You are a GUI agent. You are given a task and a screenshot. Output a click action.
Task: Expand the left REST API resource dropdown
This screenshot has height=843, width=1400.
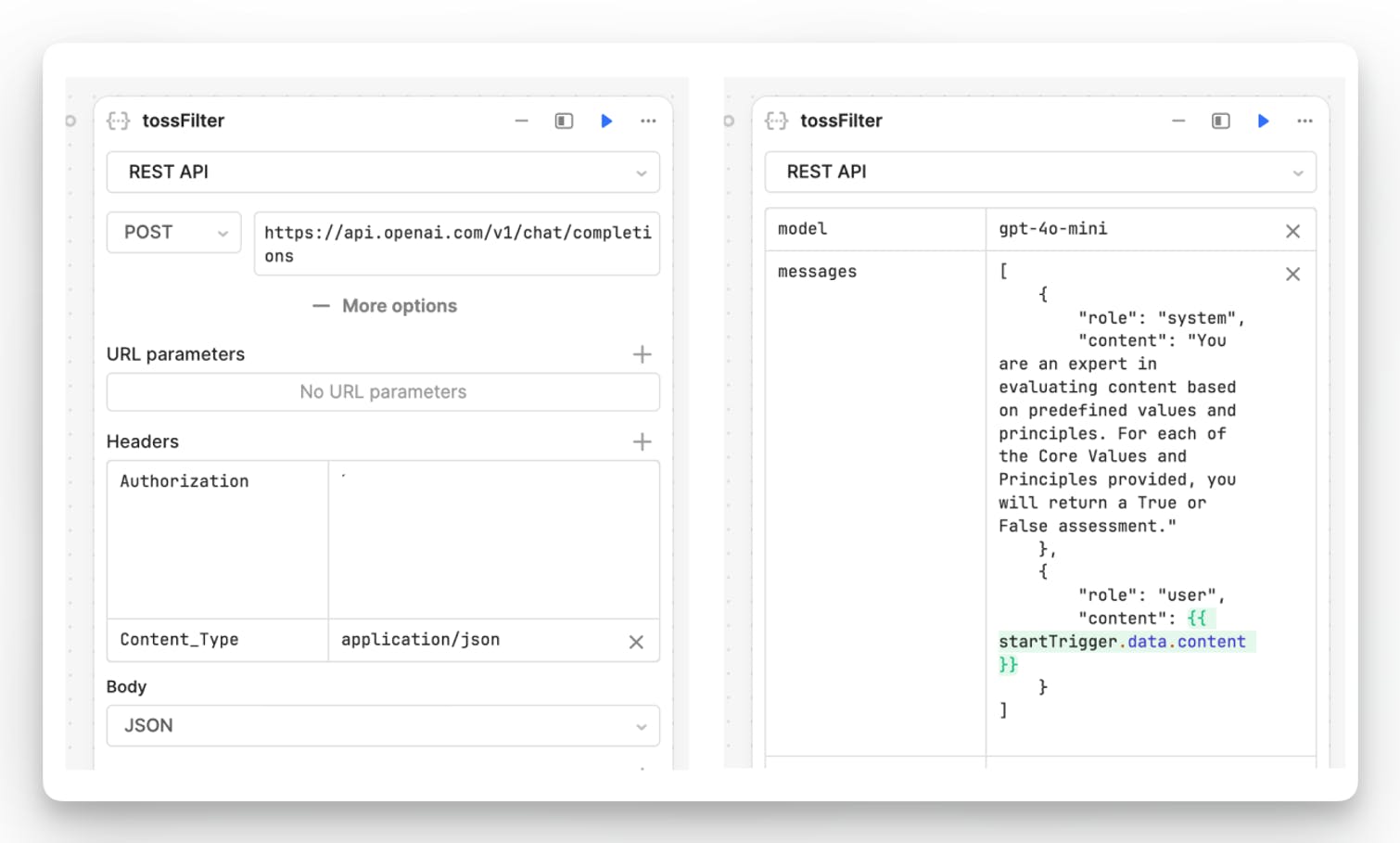[x=383, y=172]
